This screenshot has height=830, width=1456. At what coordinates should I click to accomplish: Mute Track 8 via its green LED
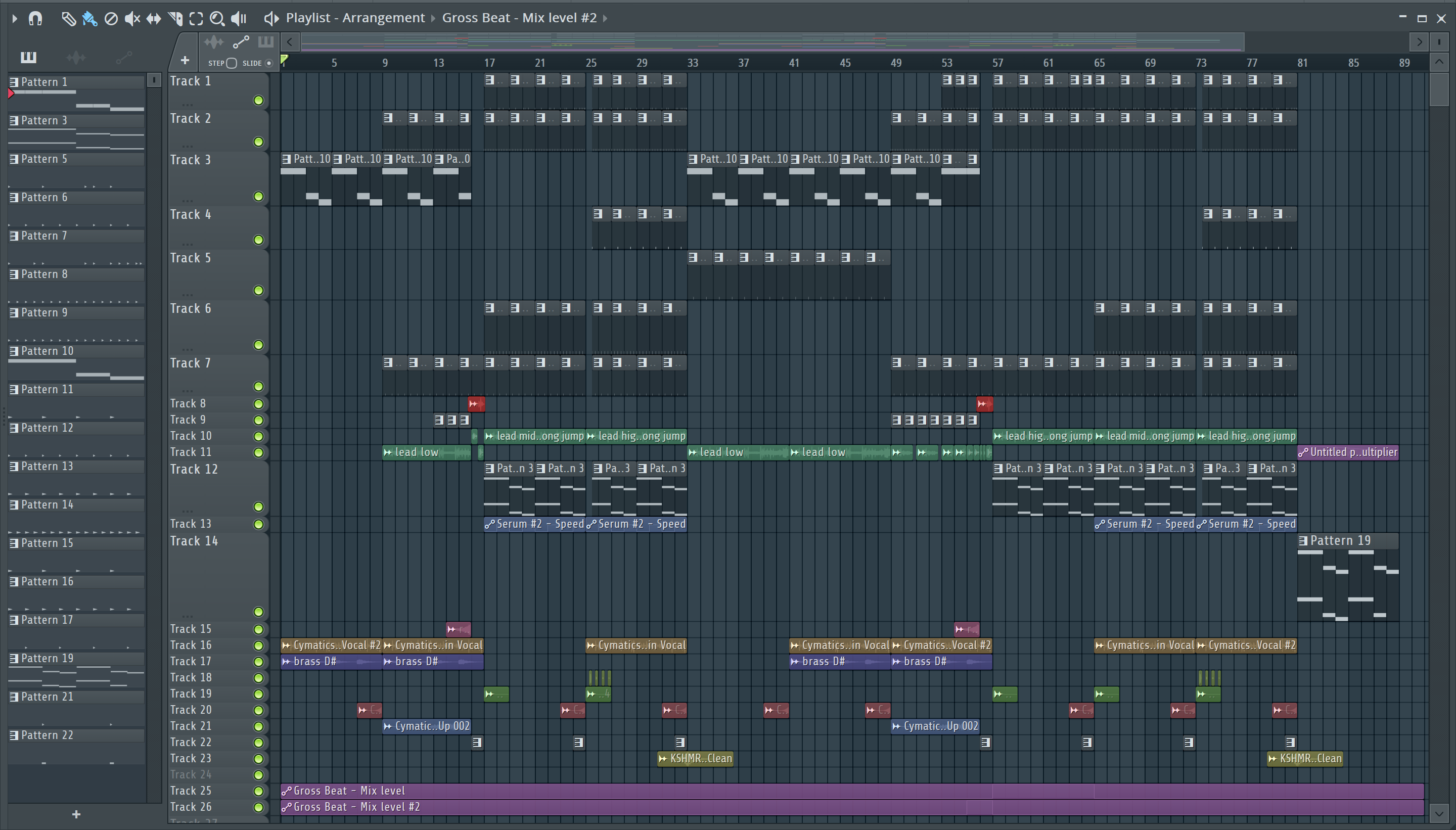(258, 403)
